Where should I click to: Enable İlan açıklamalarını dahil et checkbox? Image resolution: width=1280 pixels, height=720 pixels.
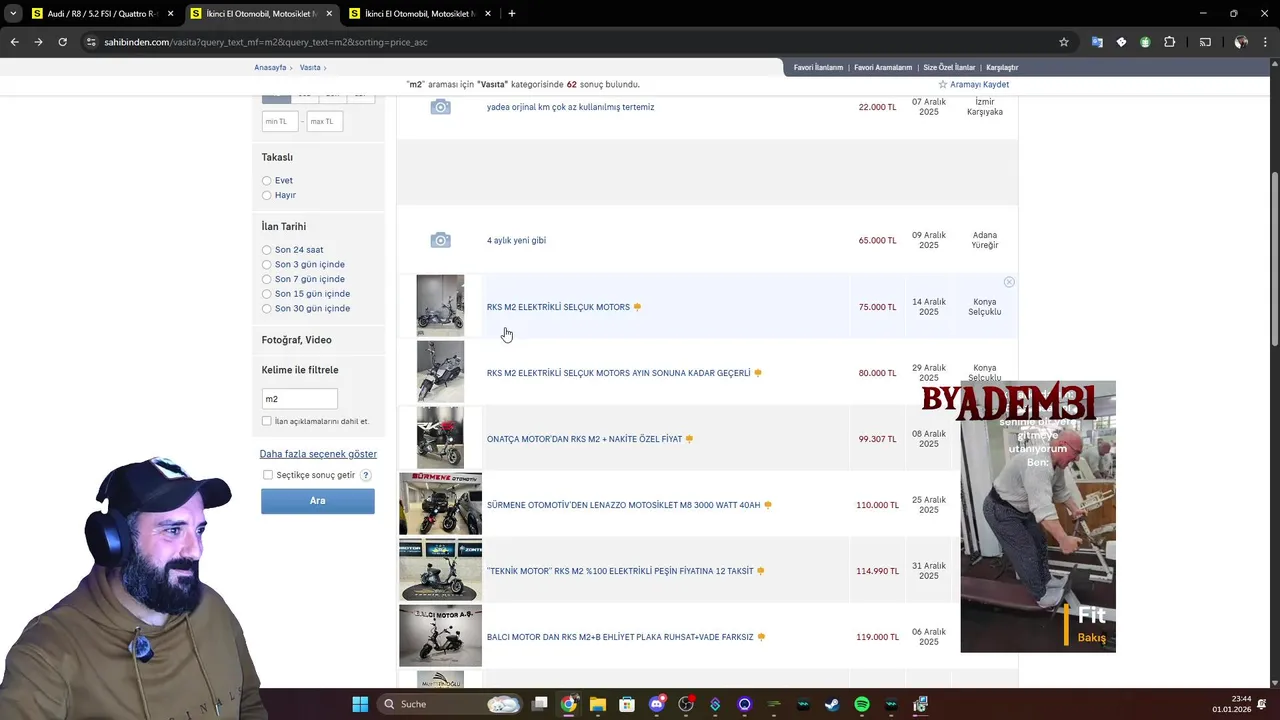pos(267,421)
